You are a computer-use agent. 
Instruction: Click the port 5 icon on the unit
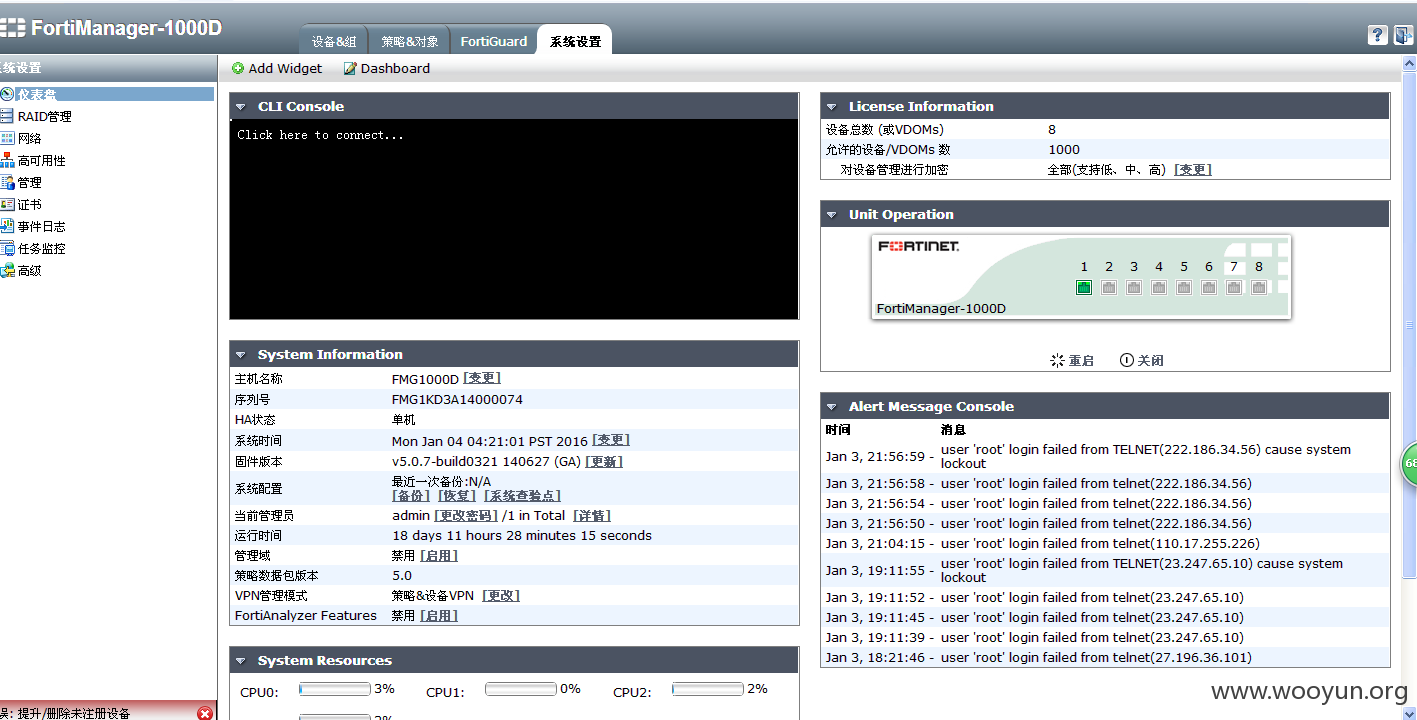(1184, 288)
